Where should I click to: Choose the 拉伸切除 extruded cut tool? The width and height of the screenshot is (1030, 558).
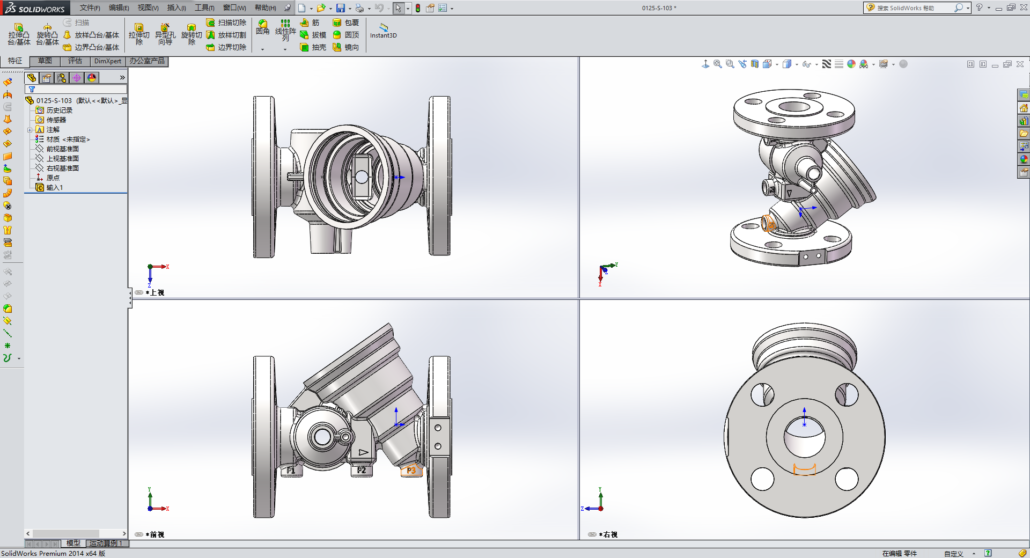coord(138,35)
